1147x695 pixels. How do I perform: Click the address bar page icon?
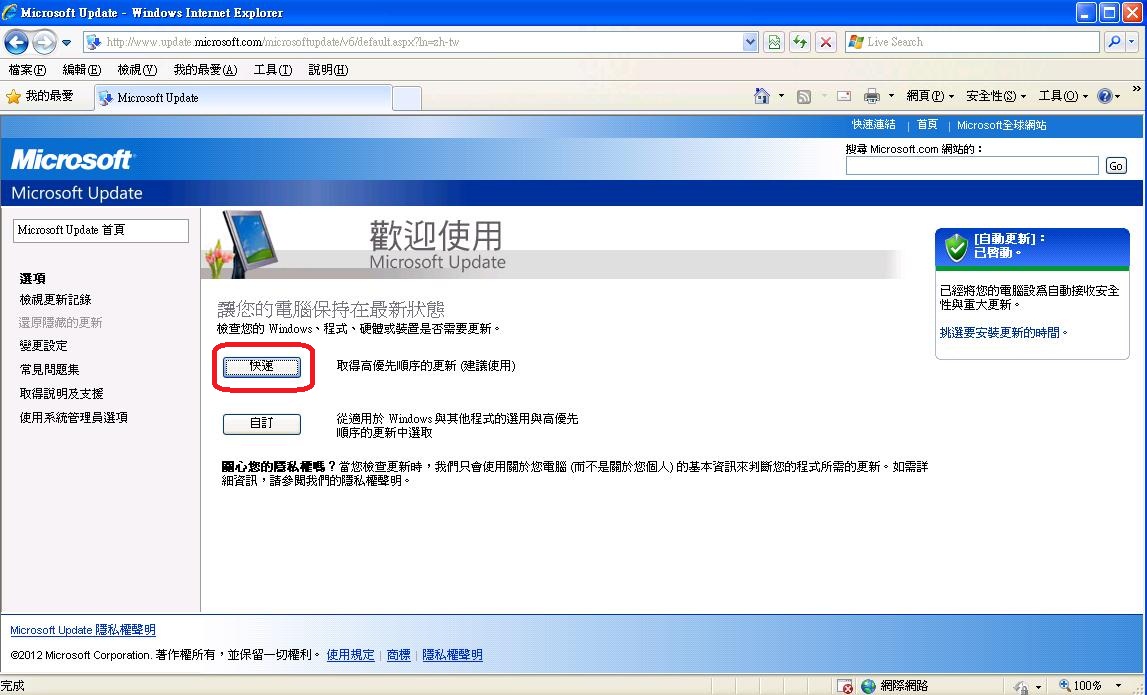click(94, 42)
